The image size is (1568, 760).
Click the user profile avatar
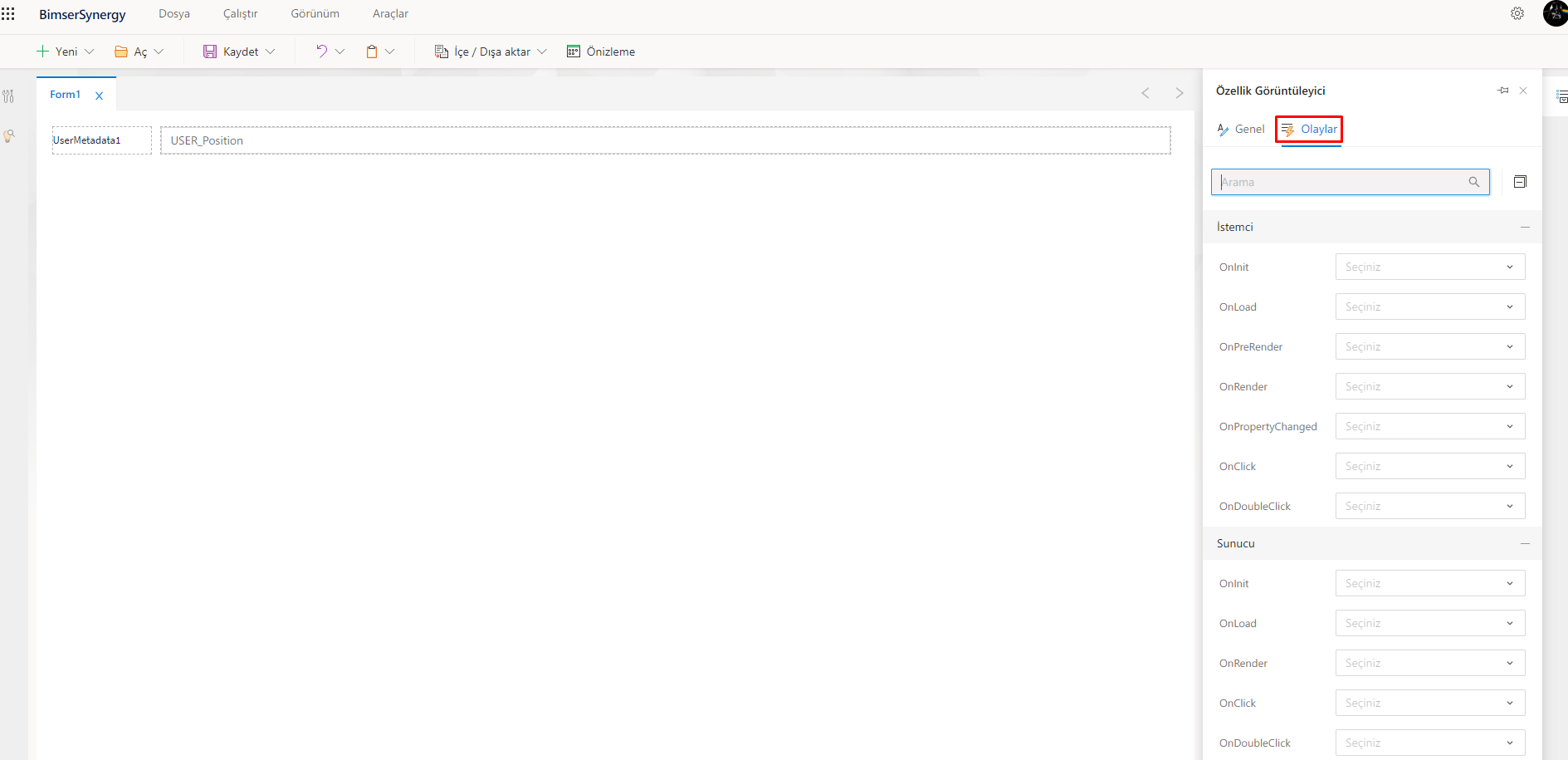[x=1556, y=13]
